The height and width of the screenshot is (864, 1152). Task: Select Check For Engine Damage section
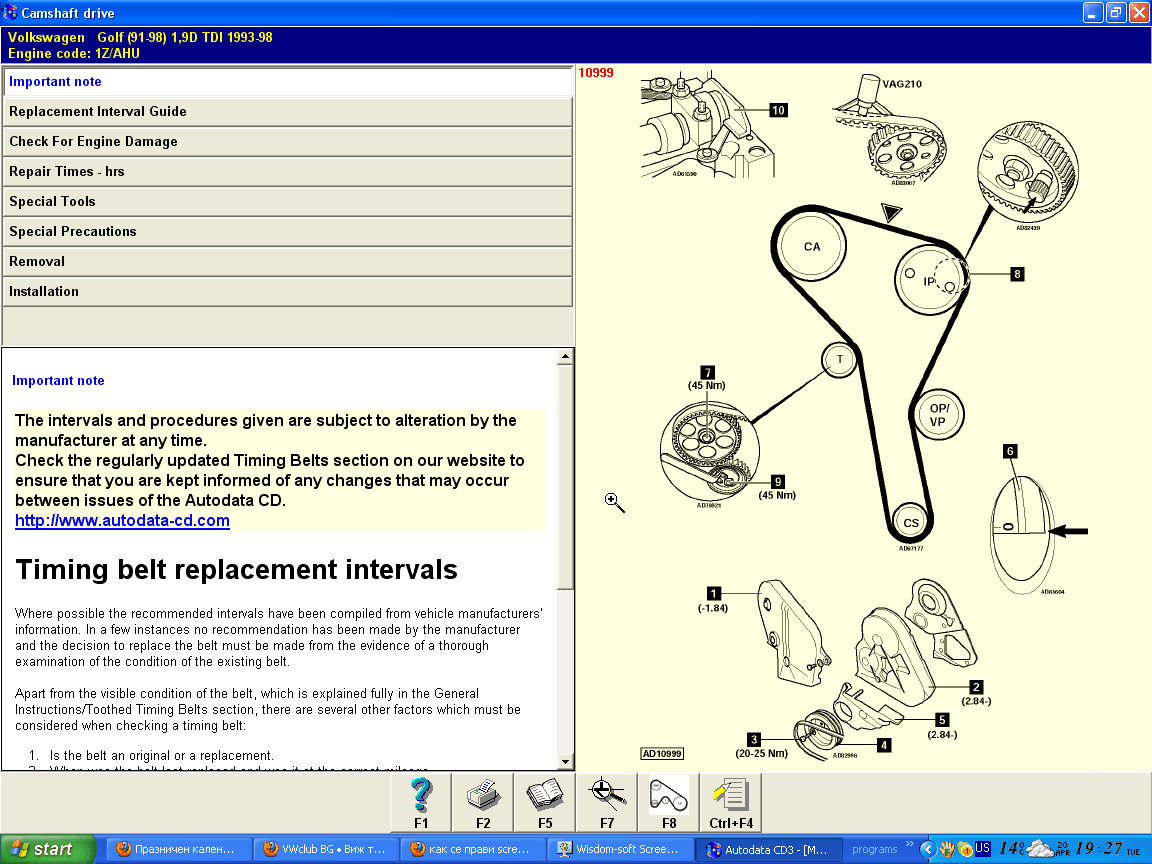tap(287, 142)
